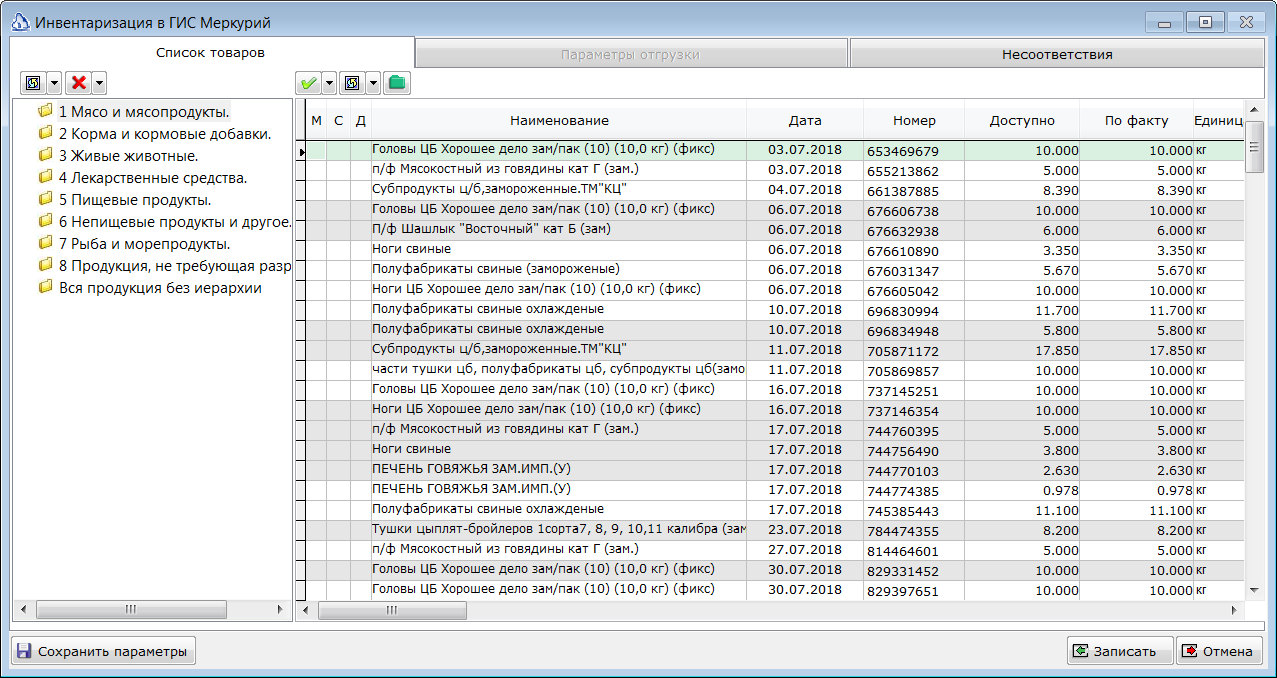Image resolution: width=1277 pixels, height=678 pixels.
Task: Select 'Вся продукция без иерархии' tree item
Action: click(x=160, y=287)
